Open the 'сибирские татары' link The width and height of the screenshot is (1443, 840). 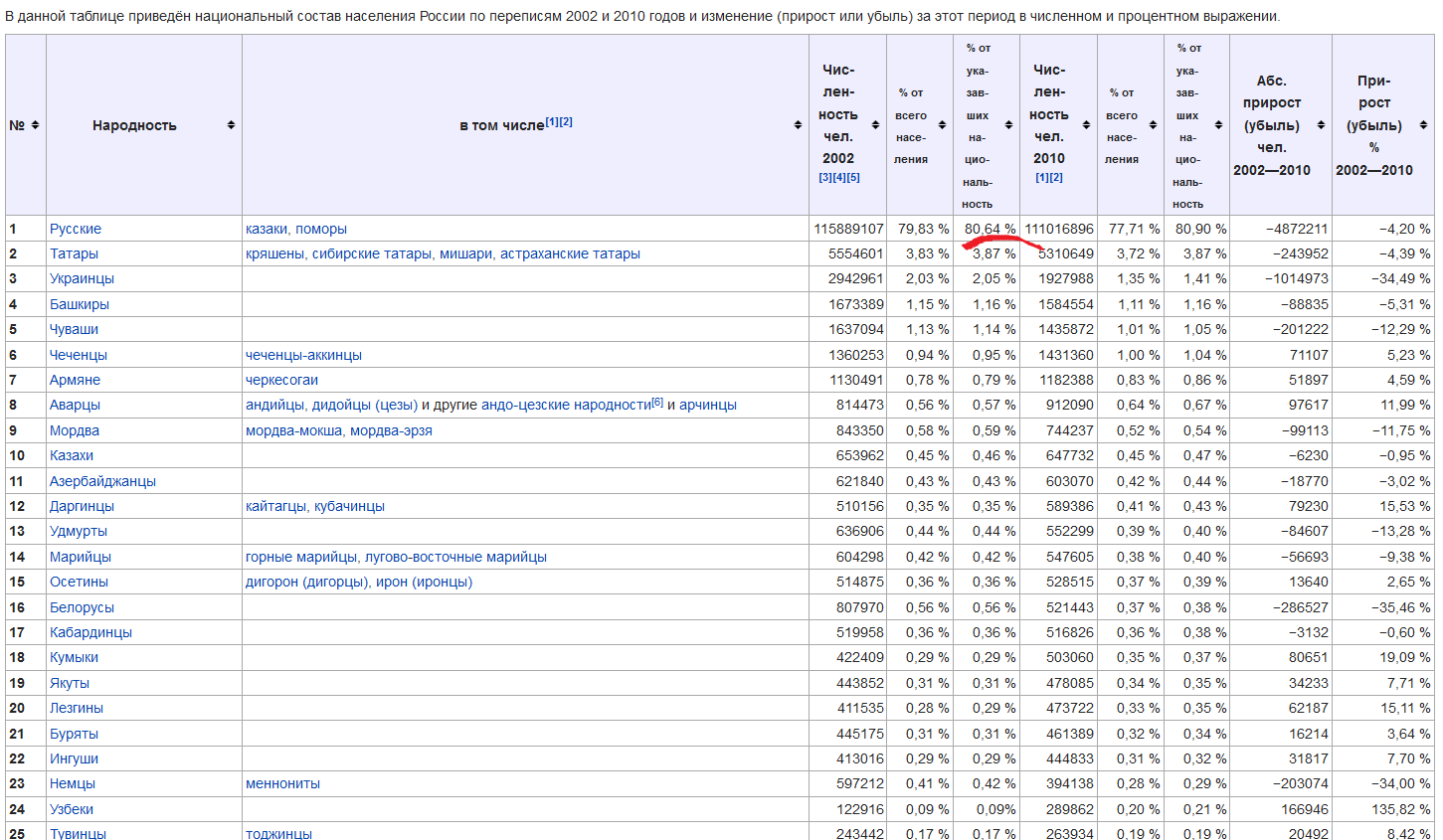(x=372, y=253)
